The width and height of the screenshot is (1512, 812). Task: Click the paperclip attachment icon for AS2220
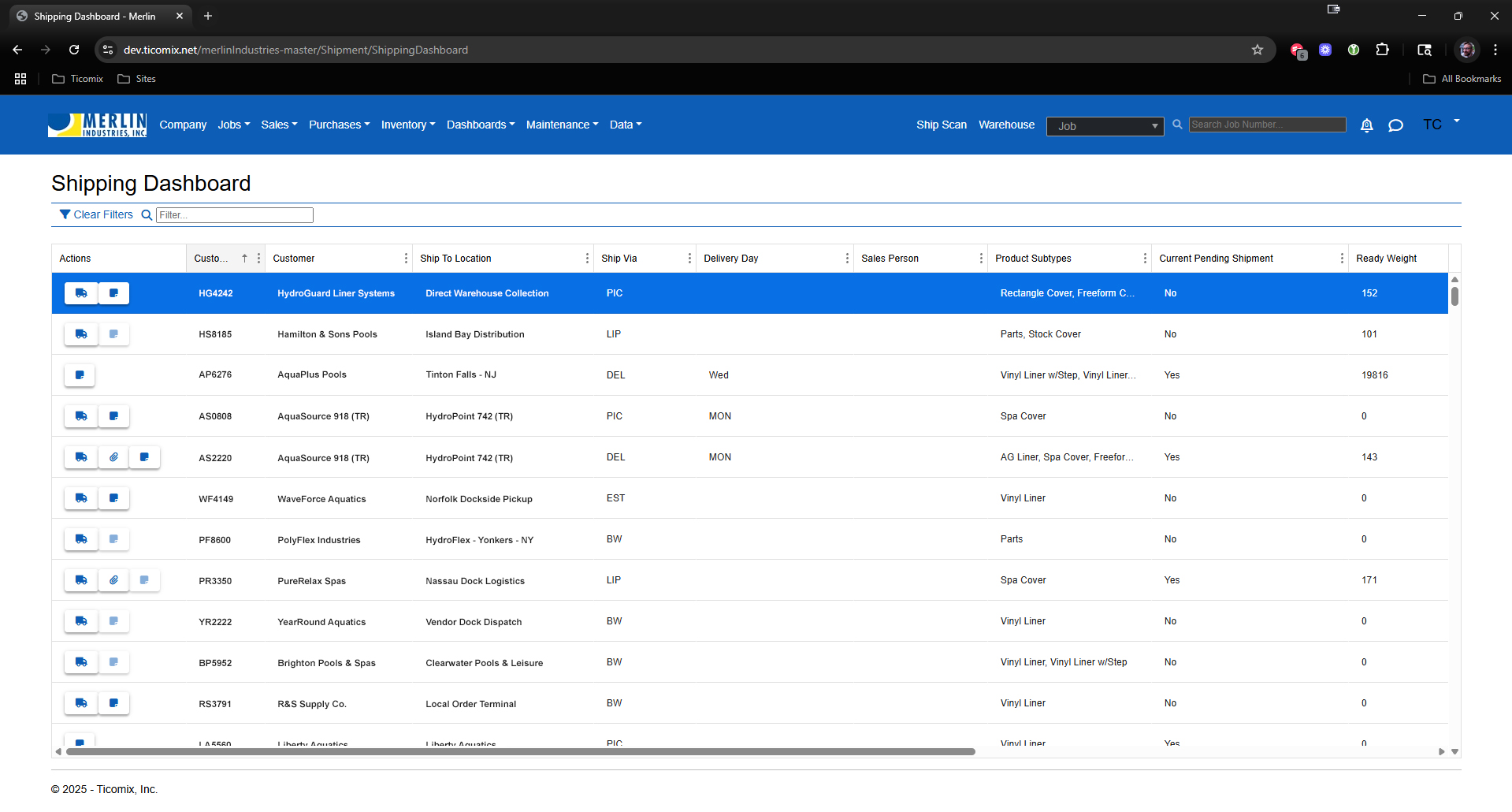[x=113, y=457]
